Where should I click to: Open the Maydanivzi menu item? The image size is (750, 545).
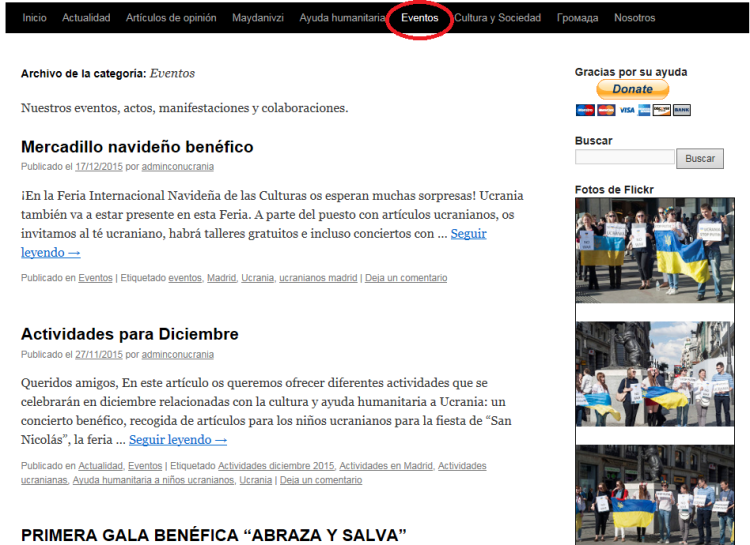tap(258, 18)
